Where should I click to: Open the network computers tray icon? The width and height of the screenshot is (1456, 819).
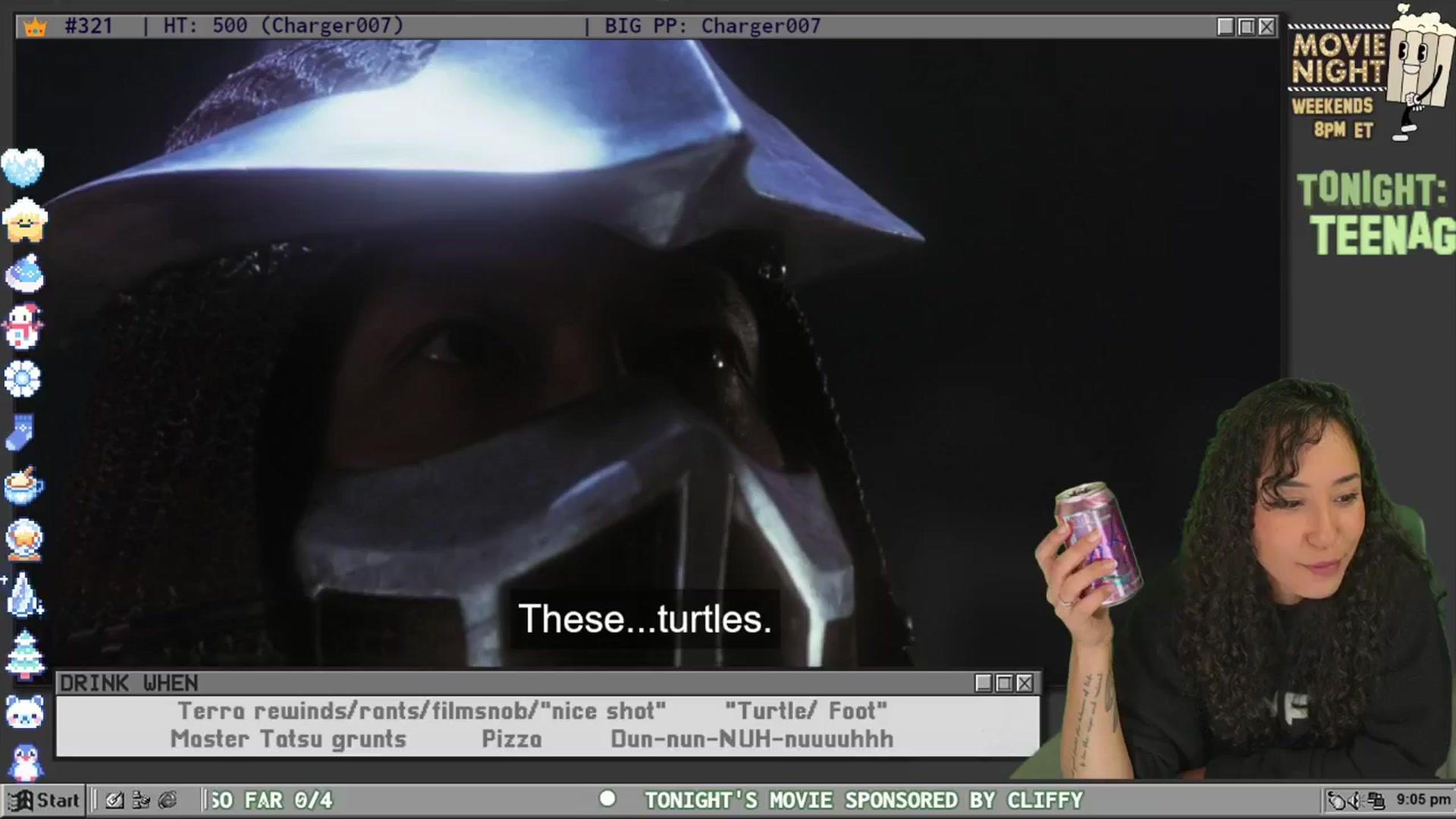pos(1376,800)
